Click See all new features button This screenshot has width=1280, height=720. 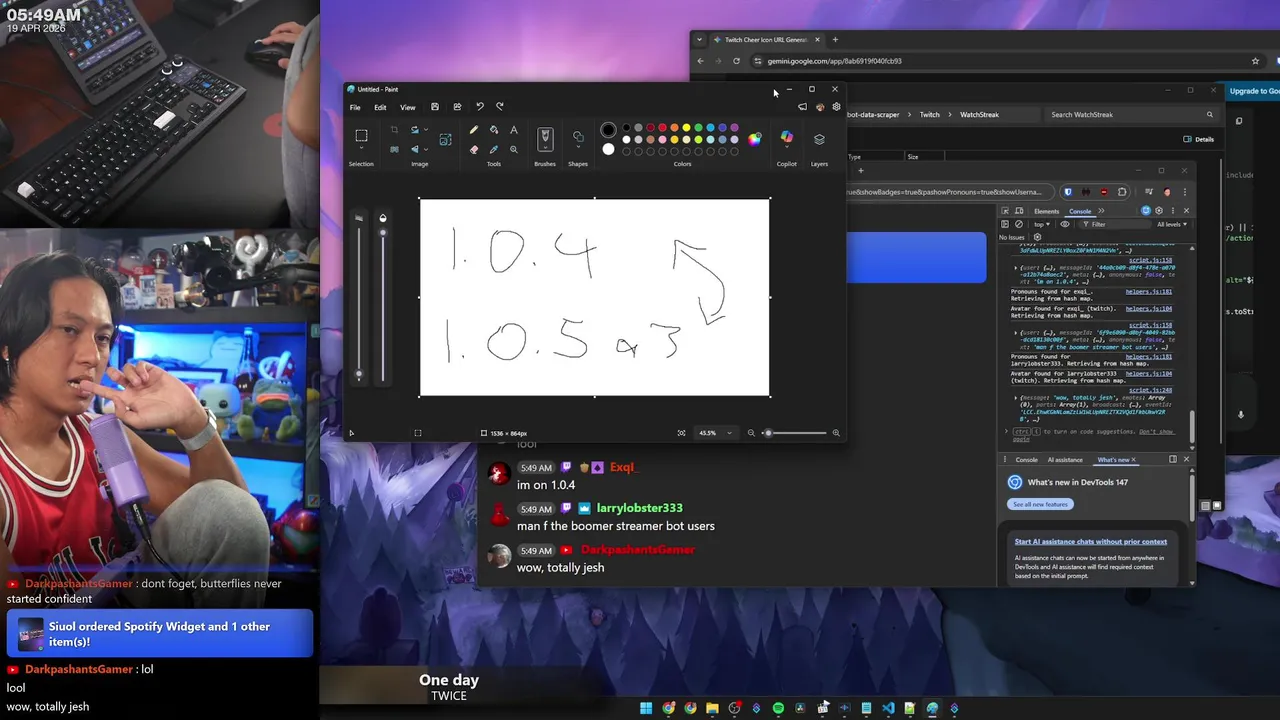pos(1040,504)
